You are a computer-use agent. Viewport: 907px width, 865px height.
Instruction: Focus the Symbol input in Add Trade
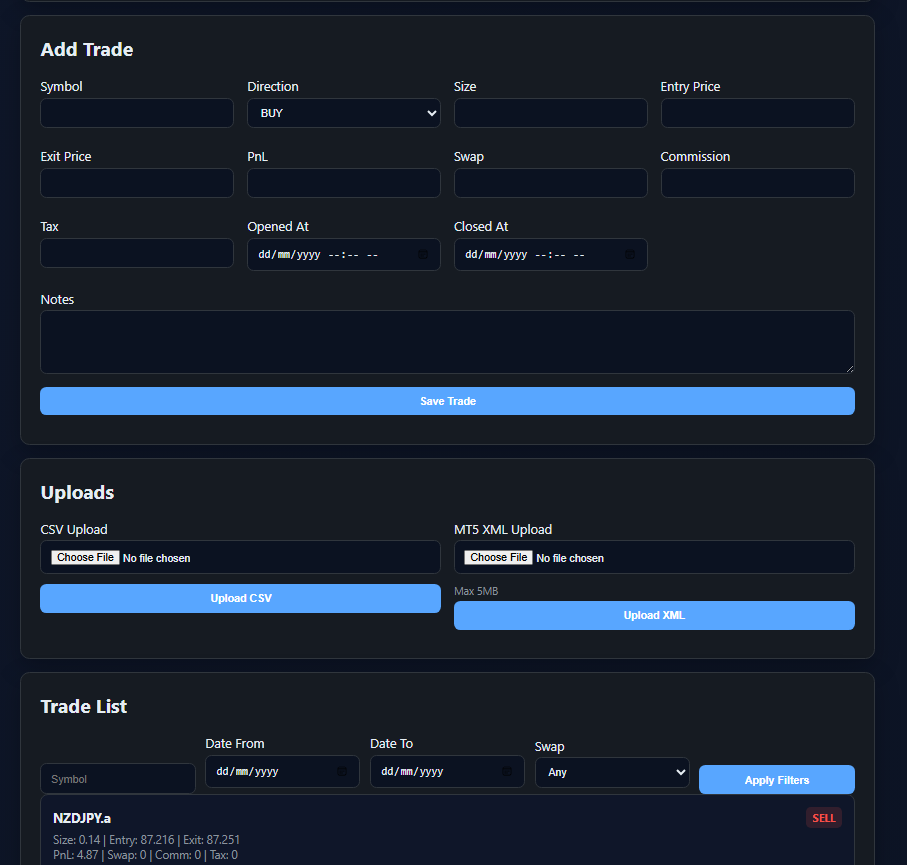point(137,113)
